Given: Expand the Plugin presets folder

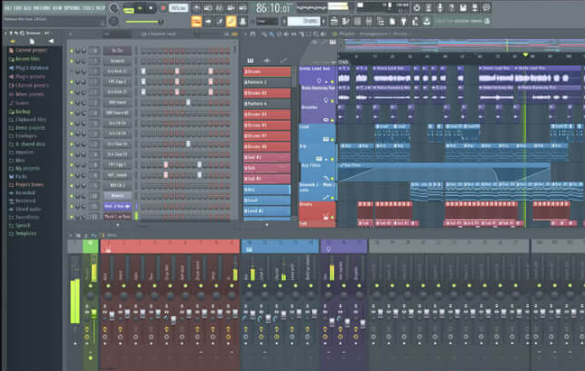Looking at the screenshot, I should (27, 77).
